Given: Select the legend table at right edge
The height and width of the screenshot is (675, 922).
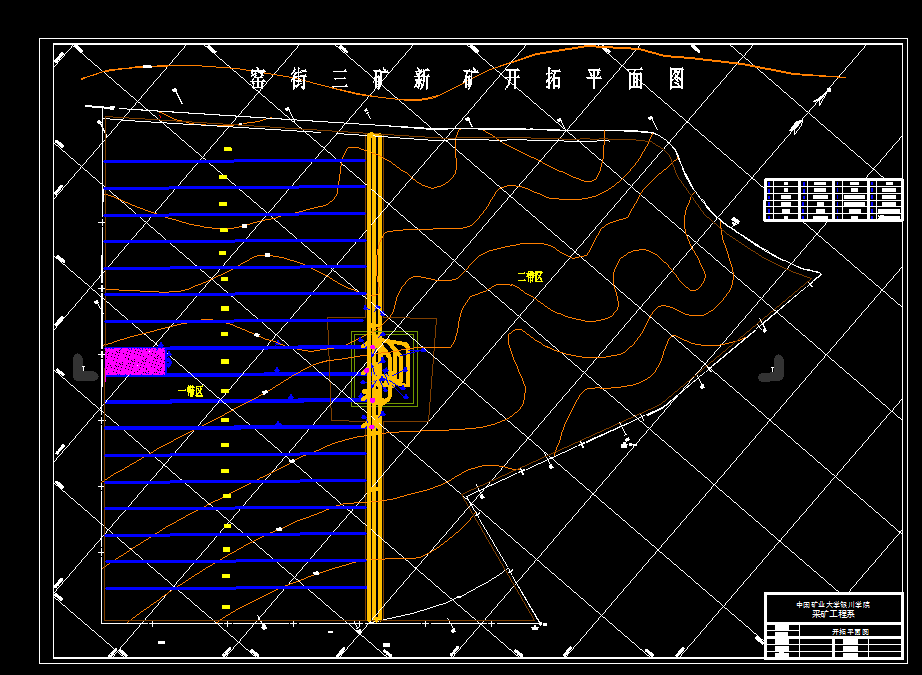Looking at the screenshot, I should [x=833, y=200].
